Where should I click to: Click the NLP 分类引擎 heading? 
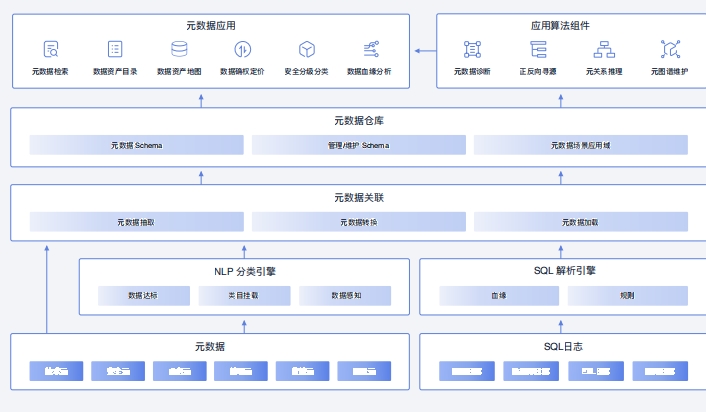coord(245,272)
